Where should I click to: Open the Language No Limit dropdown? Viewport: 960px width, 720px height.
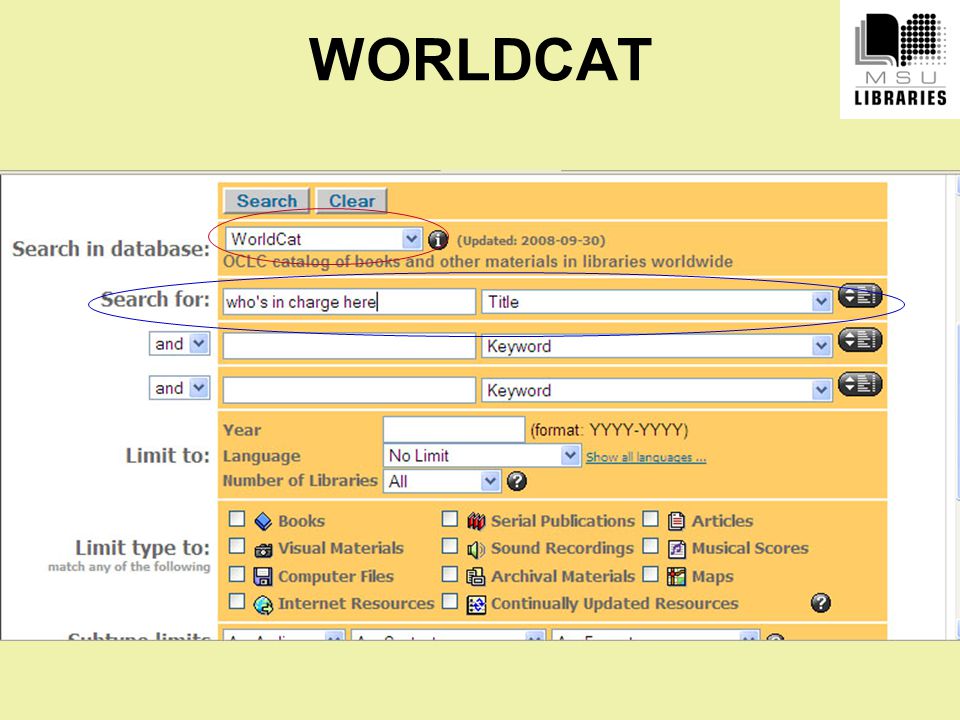(482, 456)
